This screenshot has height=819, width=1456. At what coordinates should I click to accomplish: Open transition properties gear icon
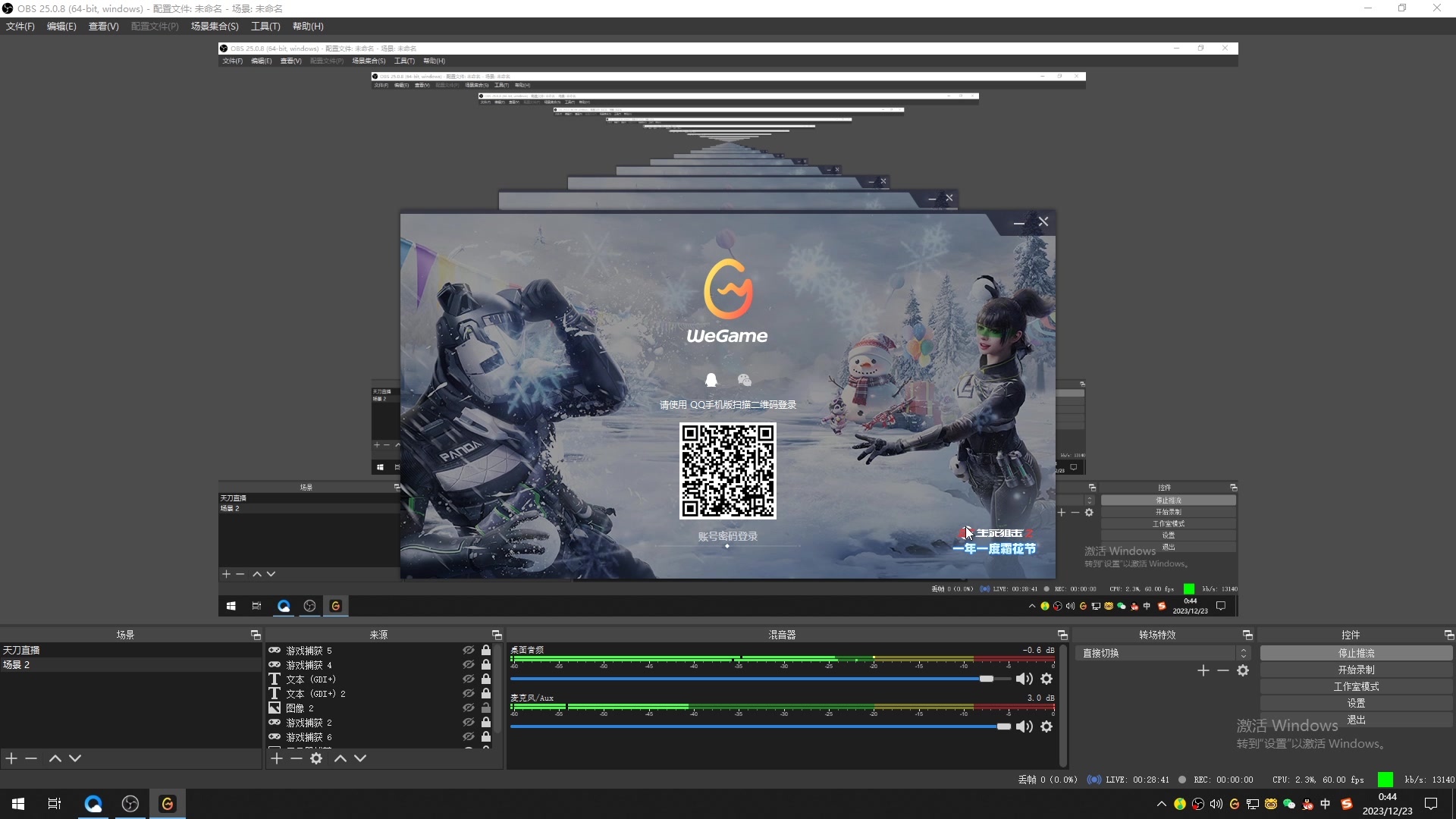coord(1242,670)
